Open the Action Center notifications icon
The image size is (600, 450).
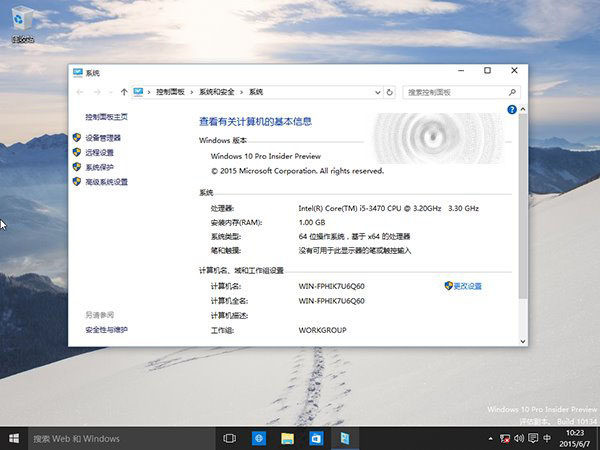point(533,439)
